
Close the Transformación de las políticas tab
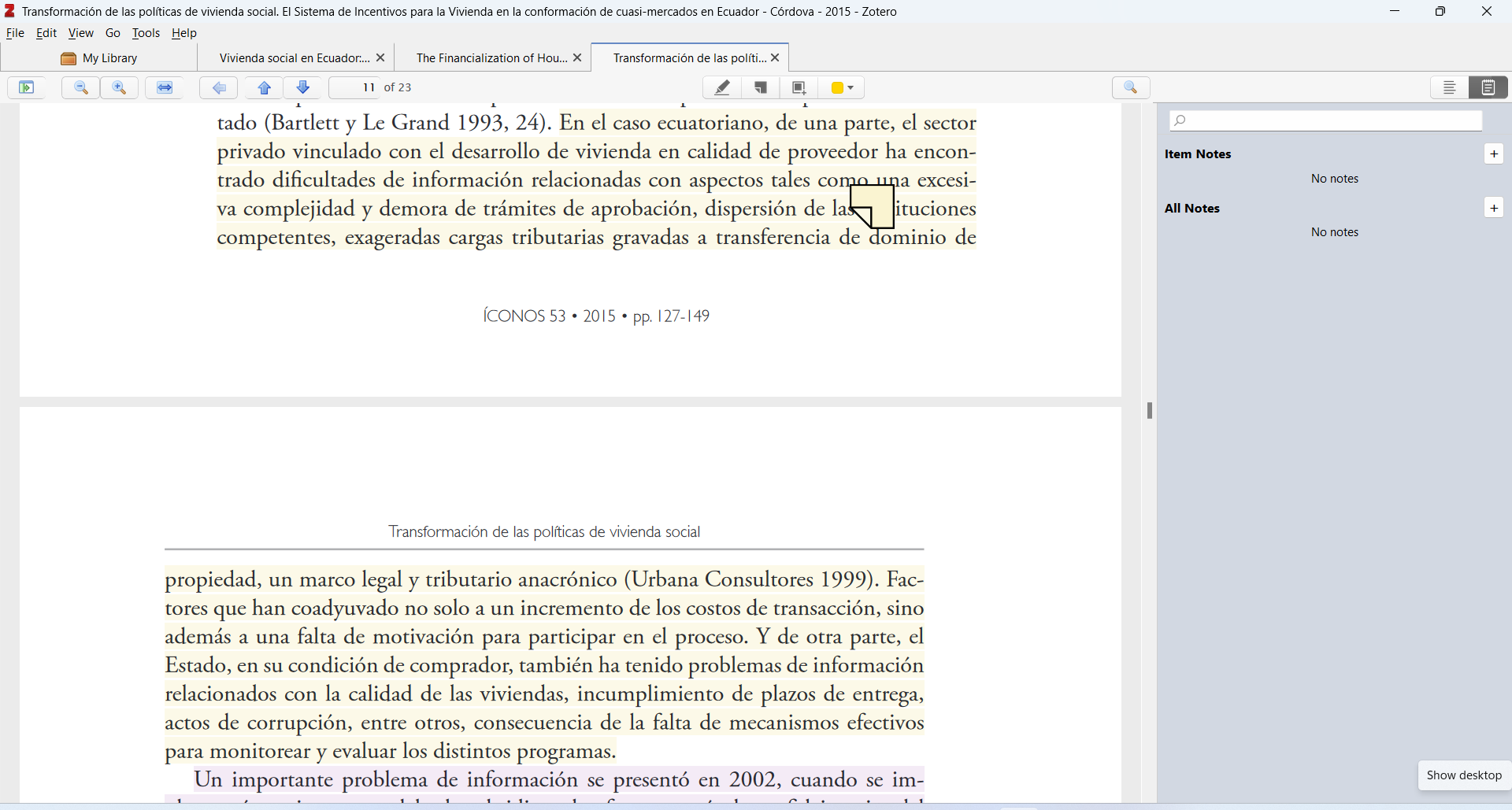click(776, 58)
